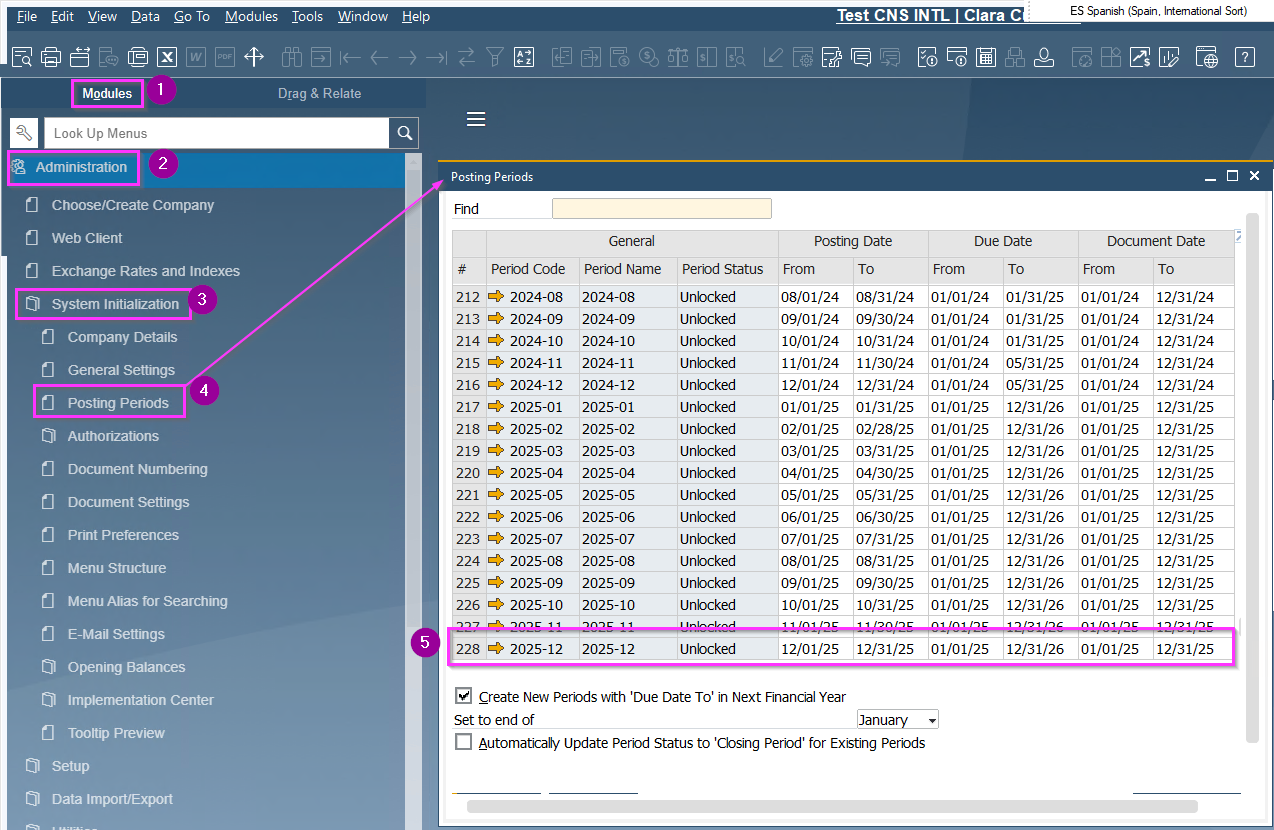
Task: Click inside the Find input field
Action: (x=661, y=208)
